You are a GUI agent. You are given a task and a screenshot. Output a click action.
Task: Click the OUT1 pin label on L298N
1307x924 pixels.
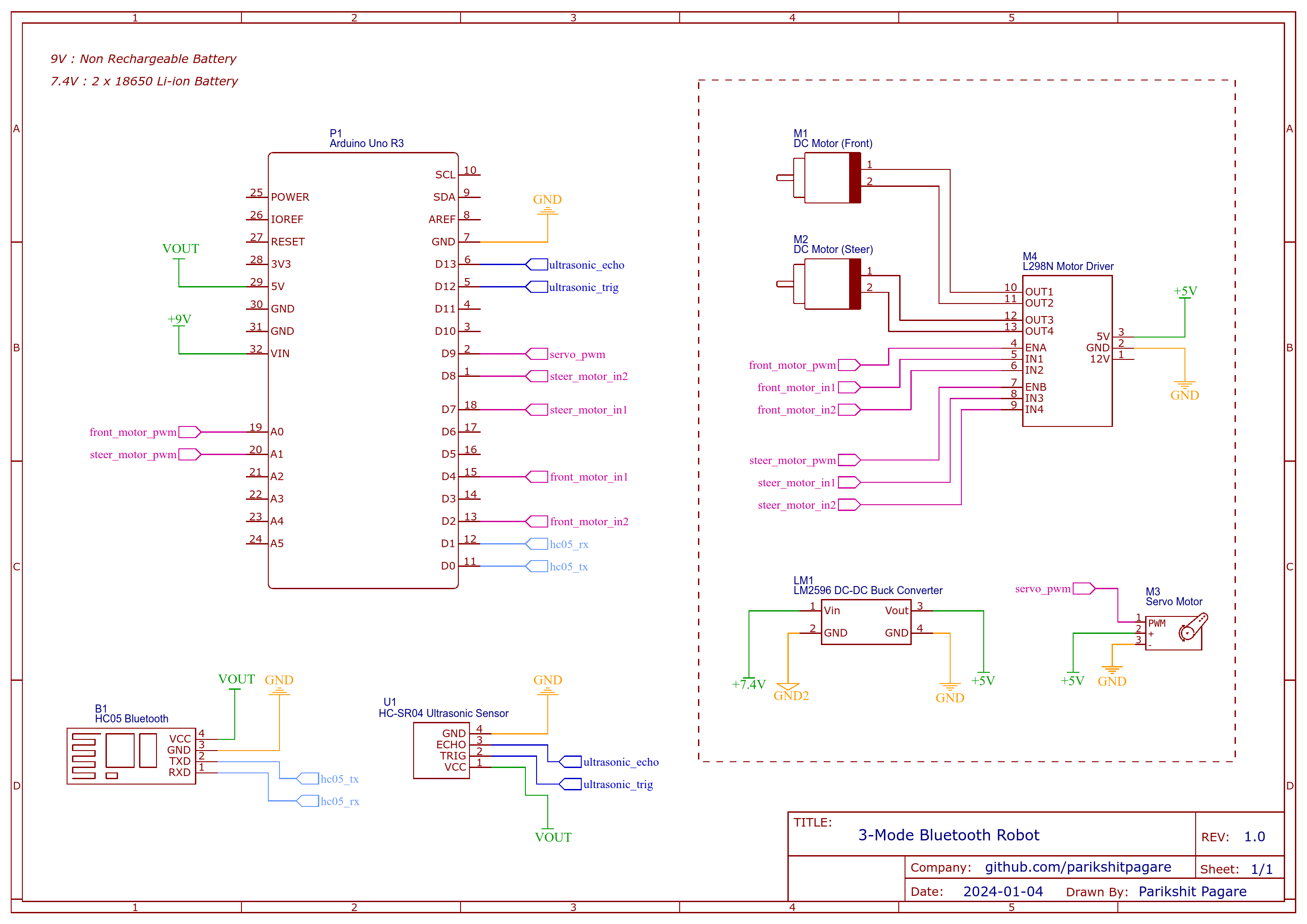pos(1039,292)
